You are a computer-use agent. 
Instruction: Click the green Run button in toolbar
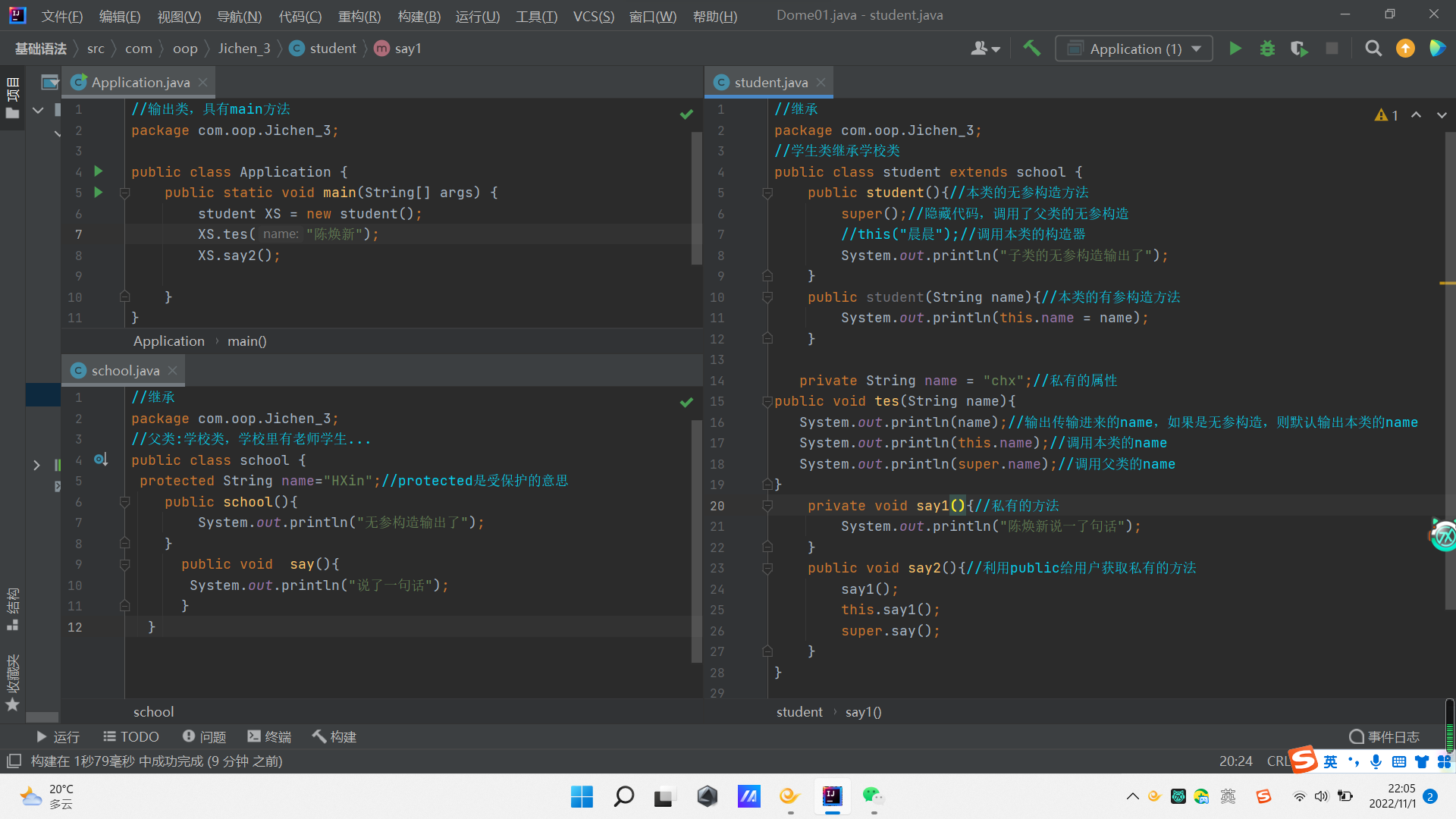pos(1235,49)
